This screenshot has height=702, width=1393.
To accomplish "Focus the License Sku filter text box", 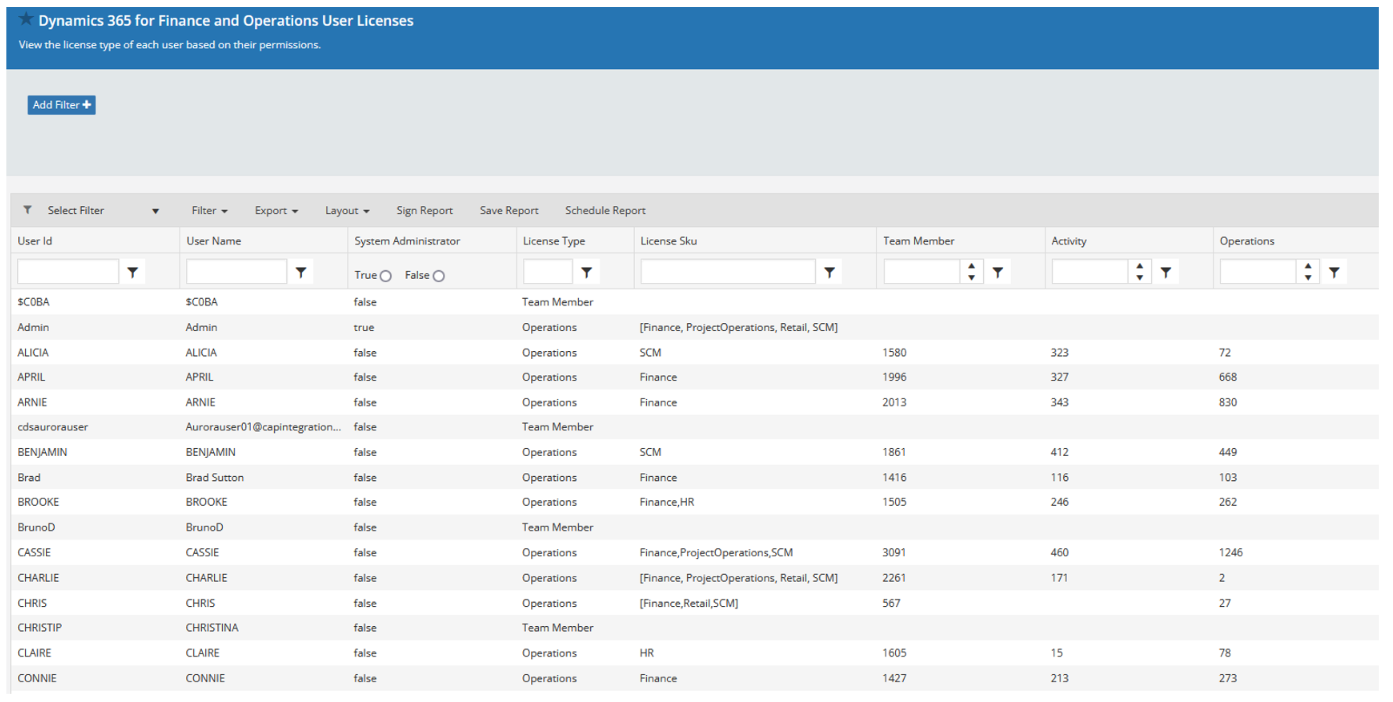I will point(728,272).
